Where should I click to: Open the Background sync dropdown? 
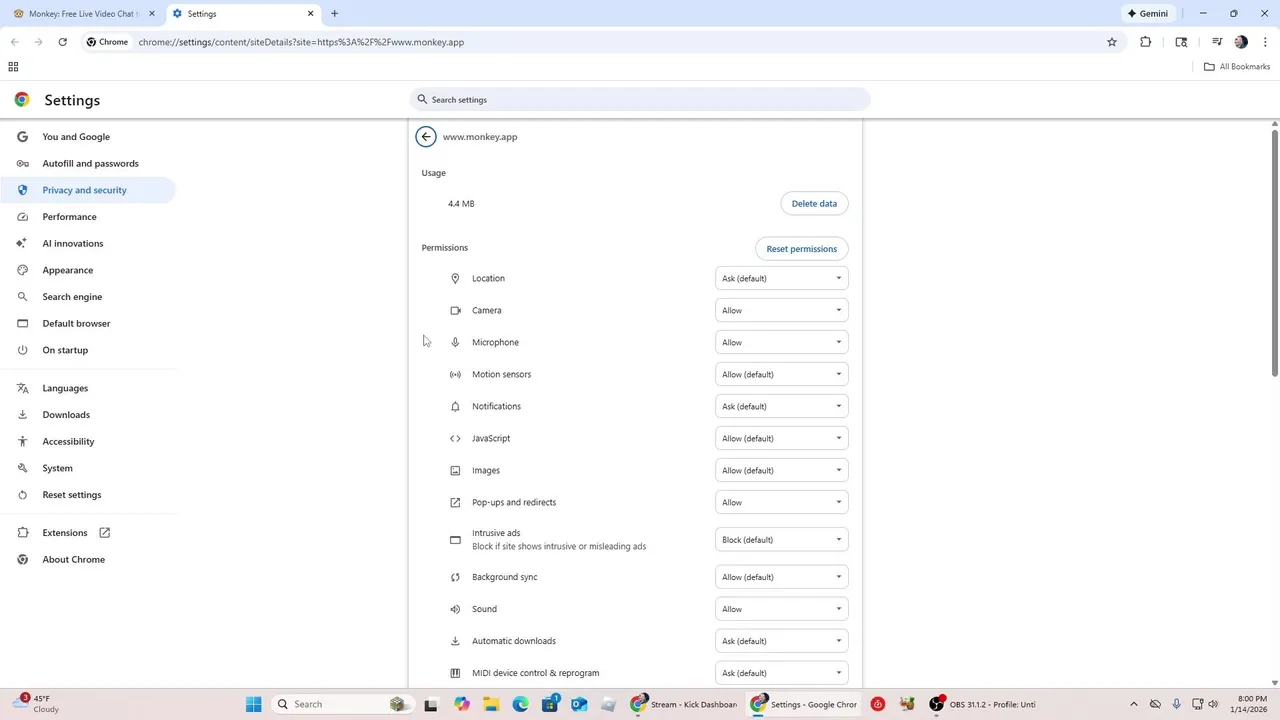coord(782,577)
